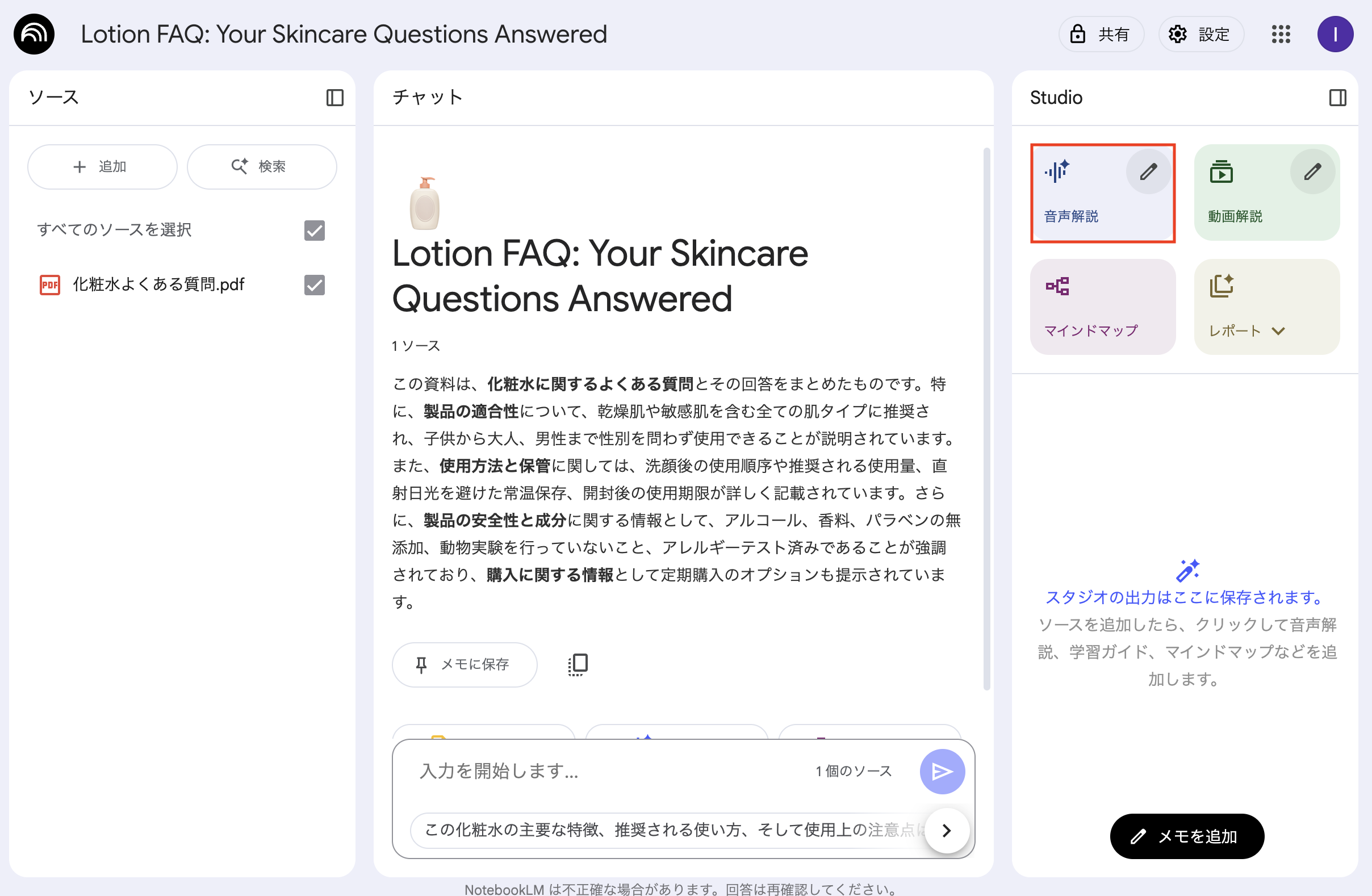
Task: Show the next suggested question with the chevron
Action: tap(946, 830)
